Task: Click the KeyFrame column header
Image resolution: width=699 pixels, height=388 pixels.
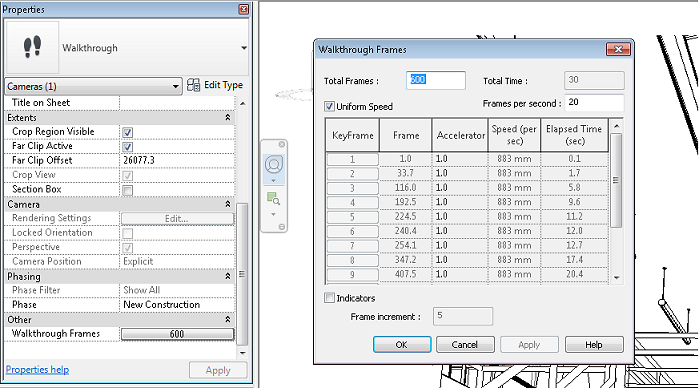Action: point(353,135)
